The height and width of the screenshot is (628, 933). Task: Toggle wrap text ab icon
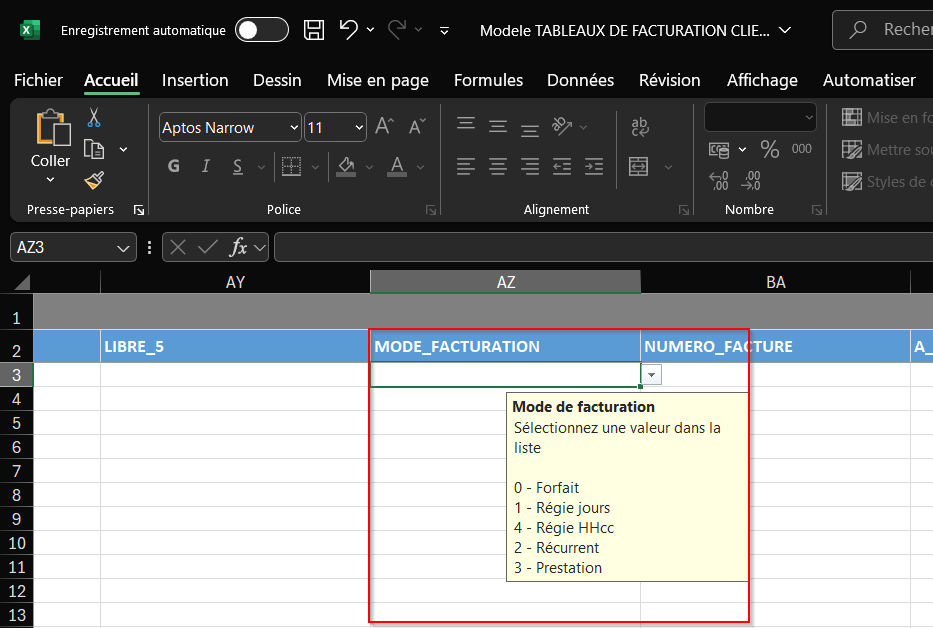tap(639, 126)
